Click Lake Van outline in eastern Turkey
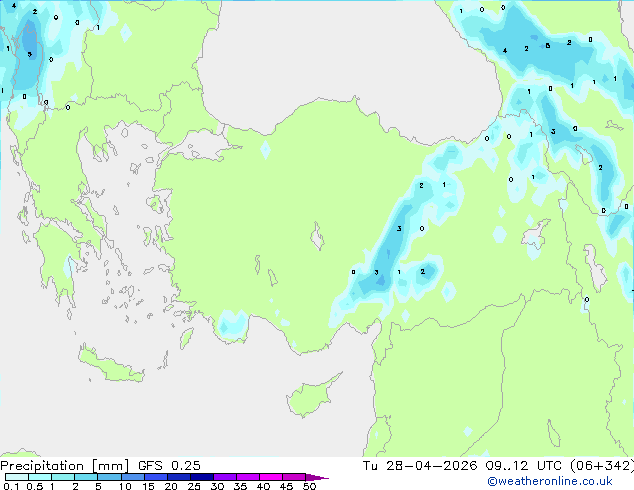 click(535, 234)
